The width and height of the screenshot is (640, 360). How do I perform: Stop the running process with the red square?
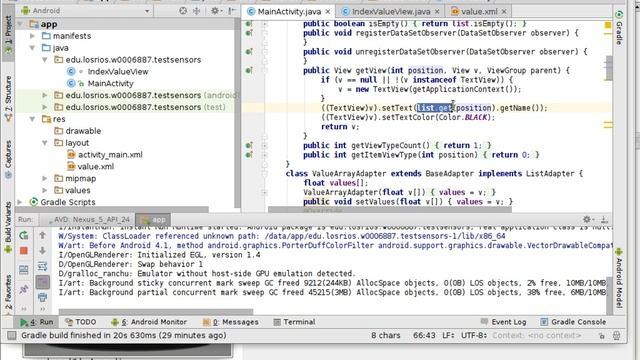pos(24,251)
